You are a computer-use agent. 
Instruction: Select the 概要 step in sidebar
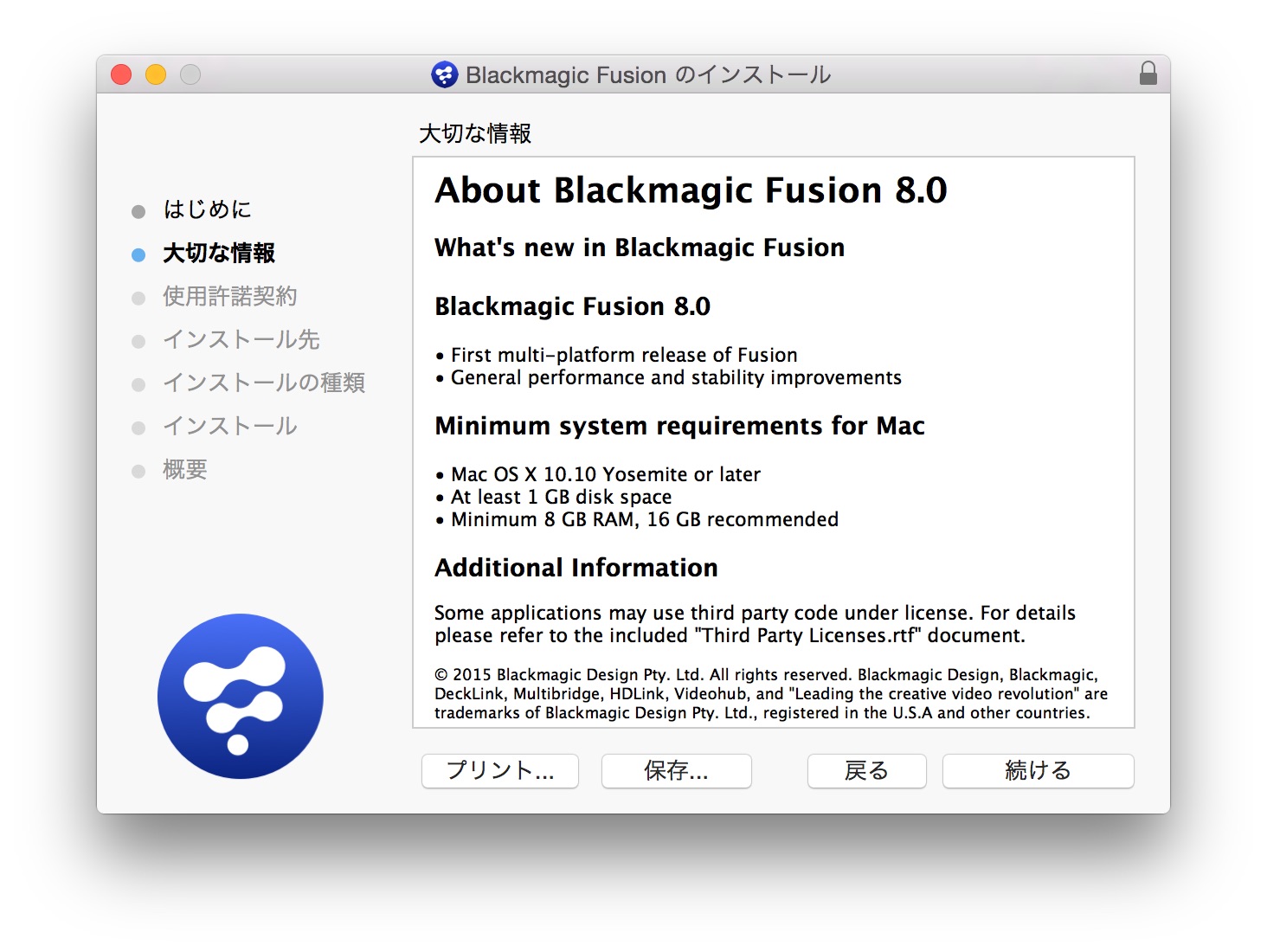tap(185, 469)
